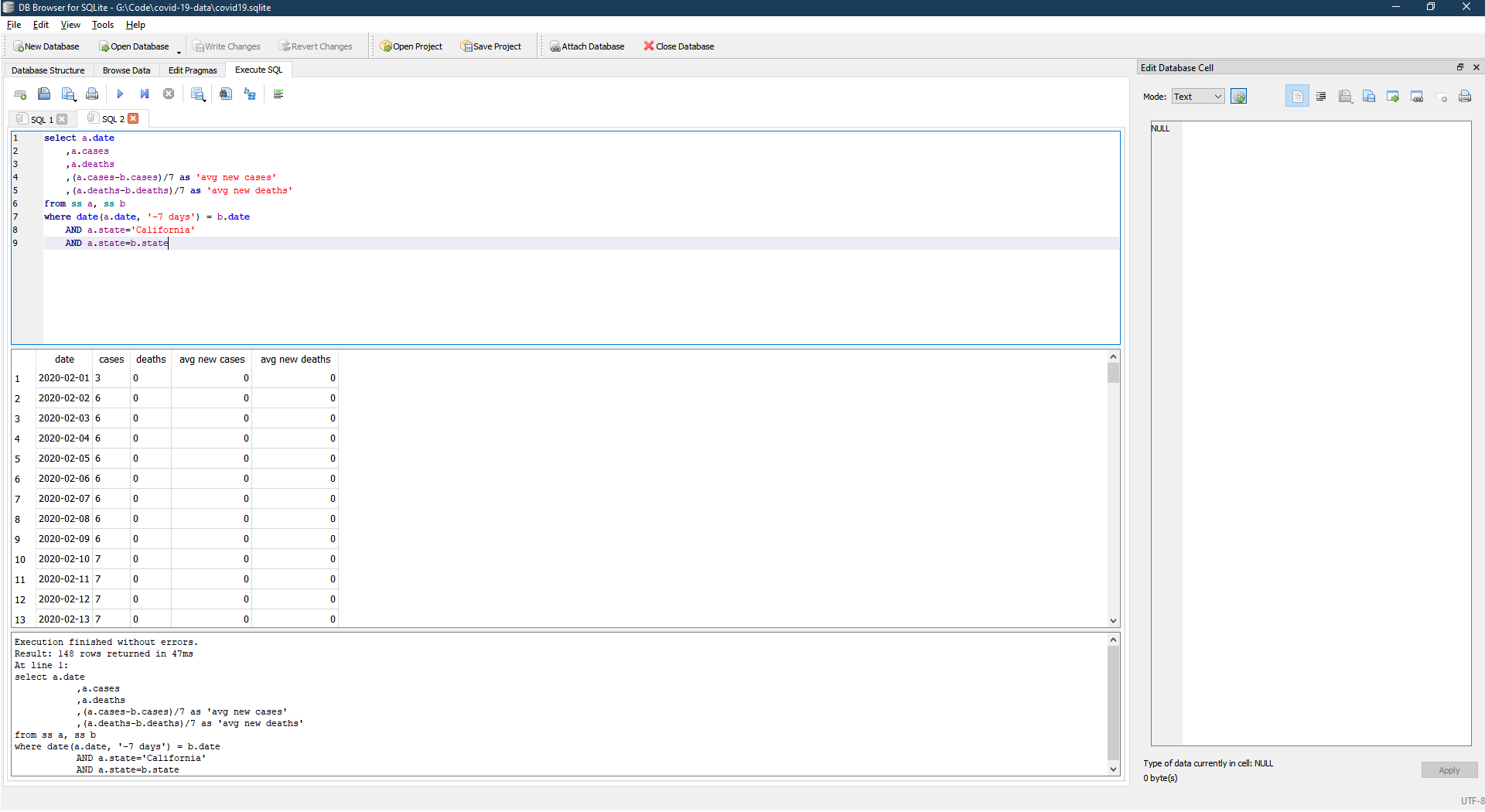Toggle text view in Edit Database Cell
Viewport: 1485px width, 812px height.
tap(1297, 96)
